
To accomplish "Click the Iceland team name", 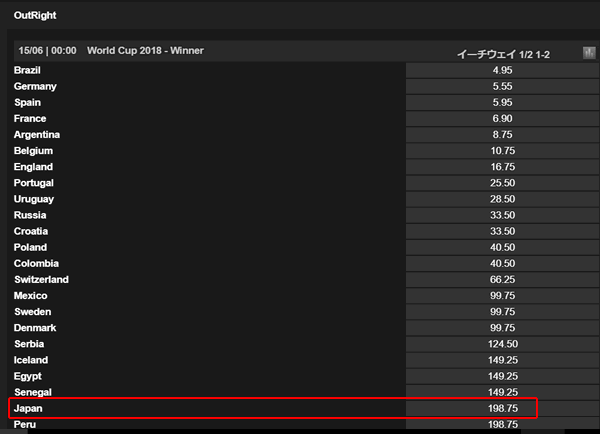I will [31, 360].
